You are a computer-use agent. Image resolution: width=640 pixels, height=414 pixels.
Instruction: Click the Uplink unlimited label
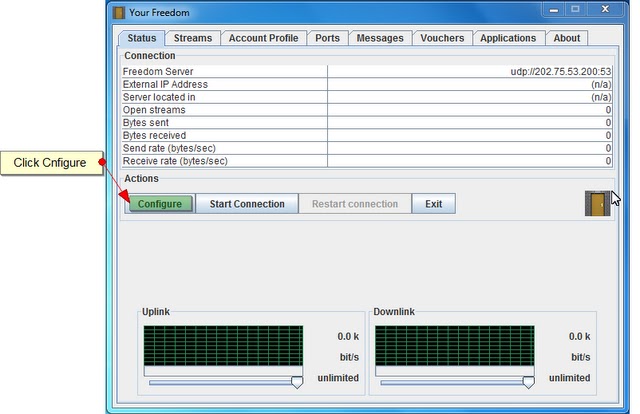click(338, 378)
